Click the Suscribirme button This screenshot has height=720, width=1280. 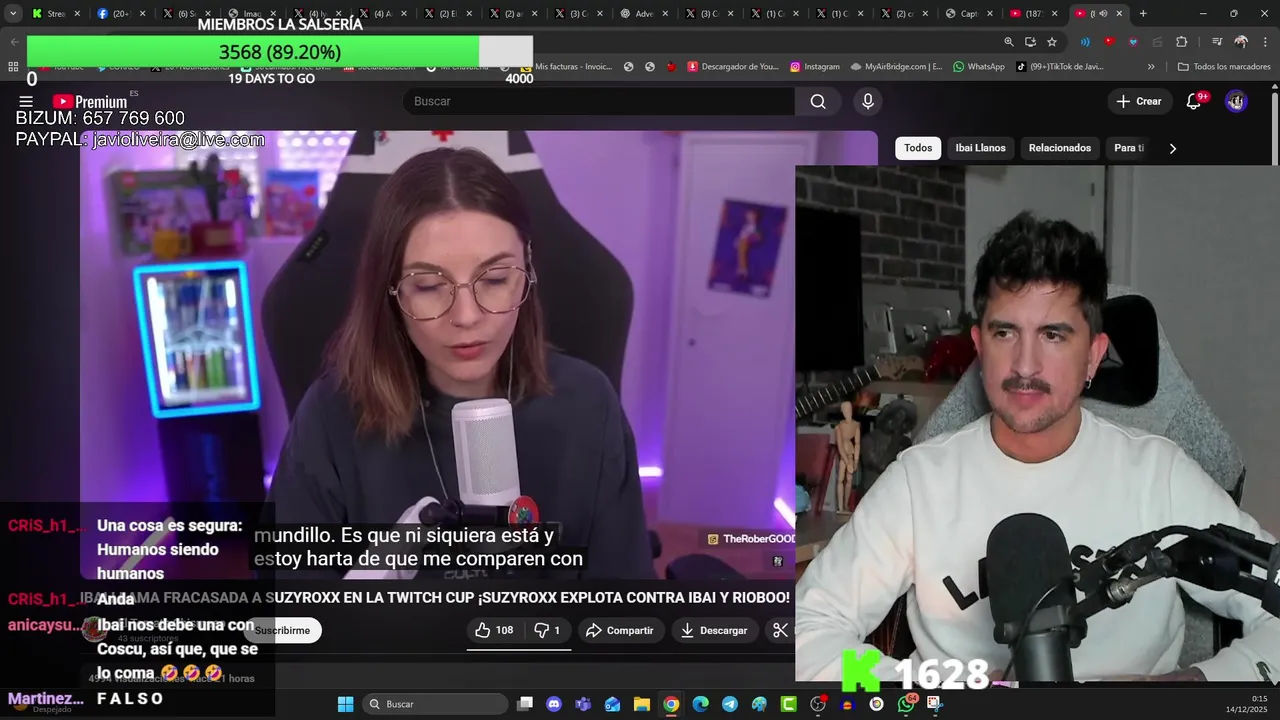click(282, 630)
